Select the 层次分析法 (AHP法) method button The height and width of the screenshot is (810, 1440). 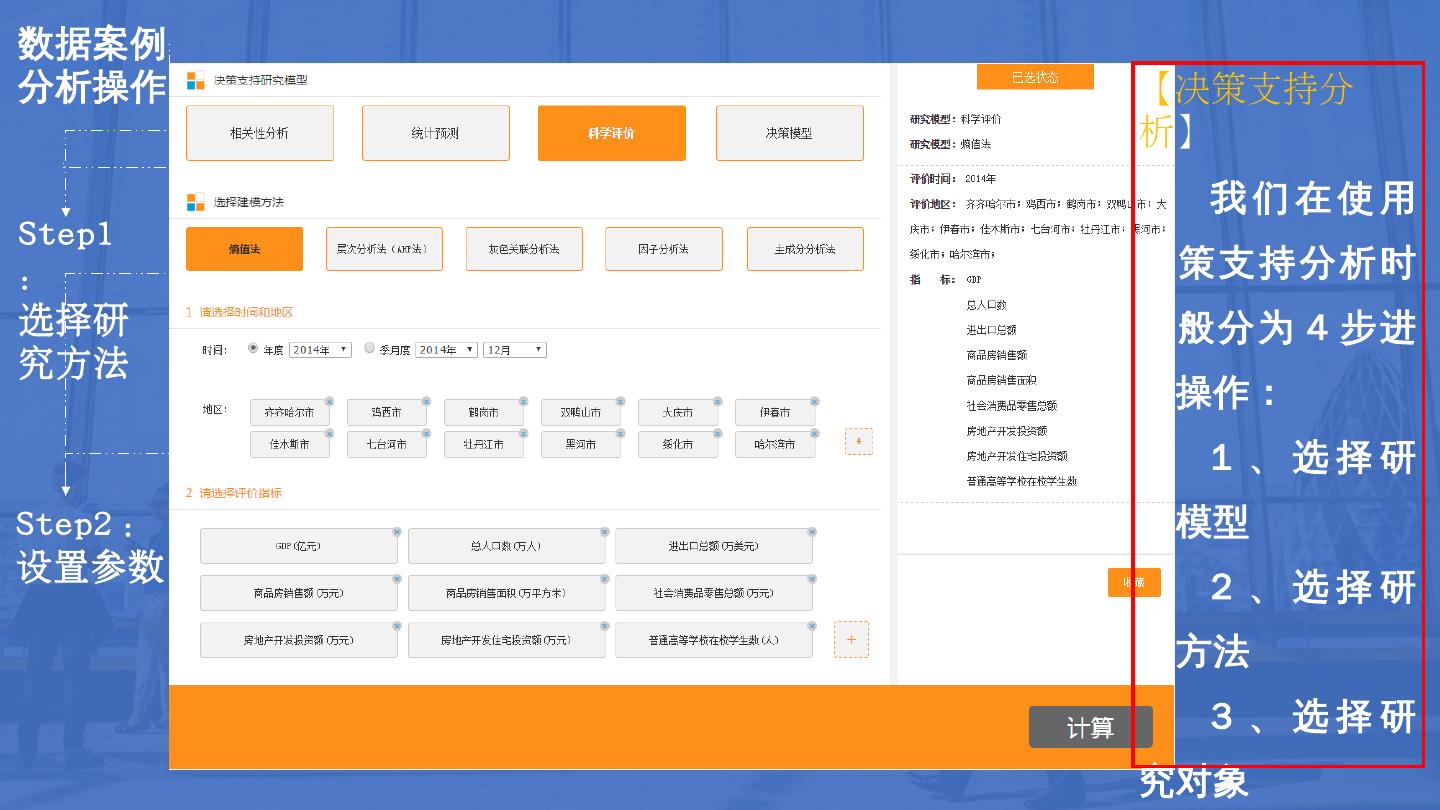click(384, 249)
